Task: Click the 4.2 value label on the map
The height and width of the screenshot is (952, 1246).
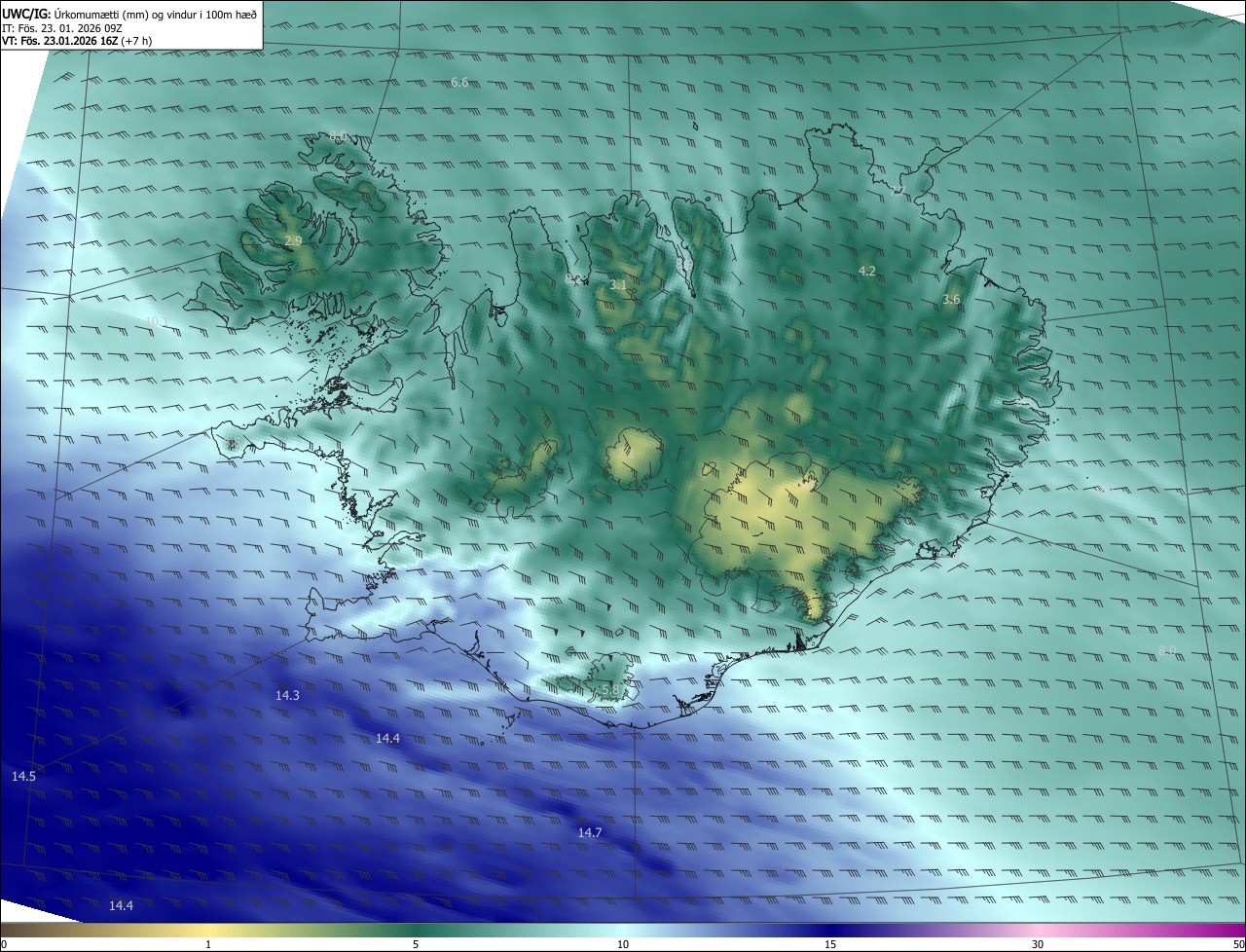Action: (867, 272)
